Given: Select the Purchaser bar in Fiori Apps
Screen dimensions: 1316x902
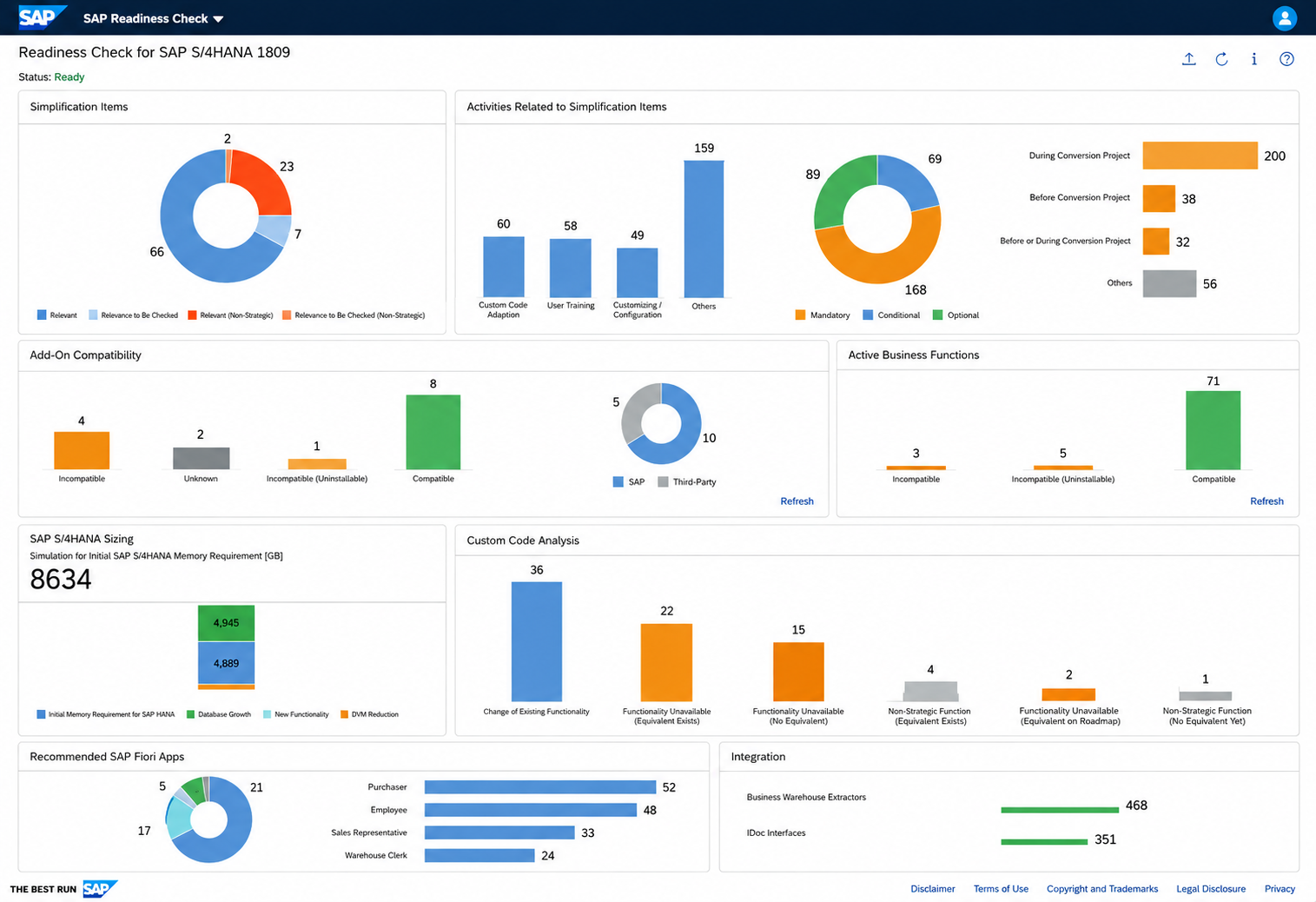Looking at the screenshot, I should coord(540,787).
